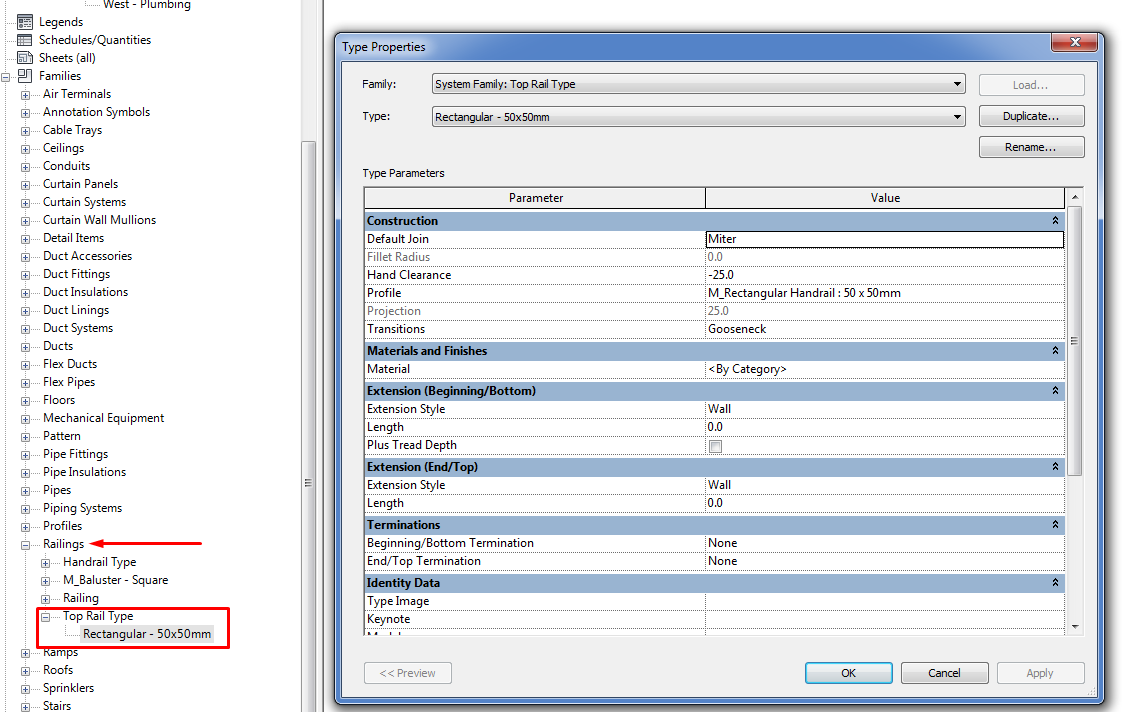
Task: Expand the Air Terminals family node
Action: pos(25,95)
